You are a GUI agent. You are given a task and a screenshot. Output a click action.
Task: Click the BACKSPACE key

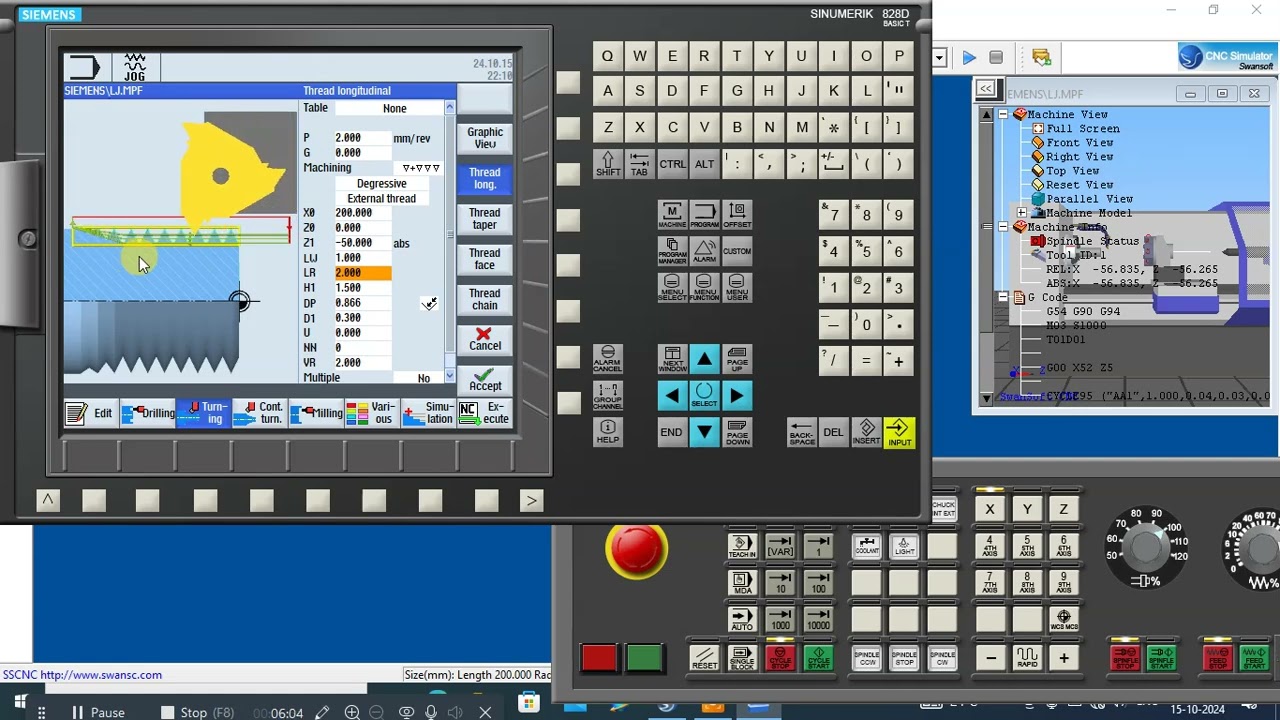pos(801,432)
